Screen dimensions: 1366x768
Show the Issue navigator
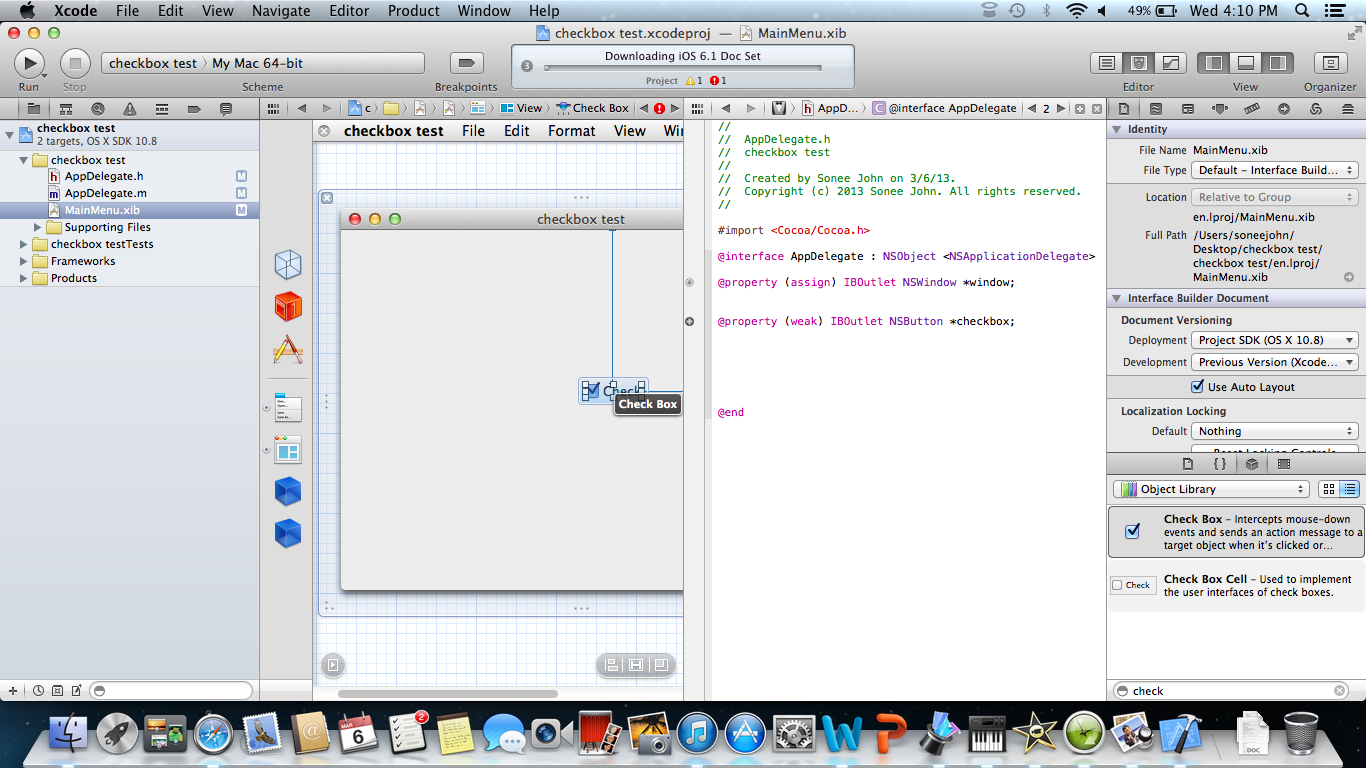click(130, 108)
